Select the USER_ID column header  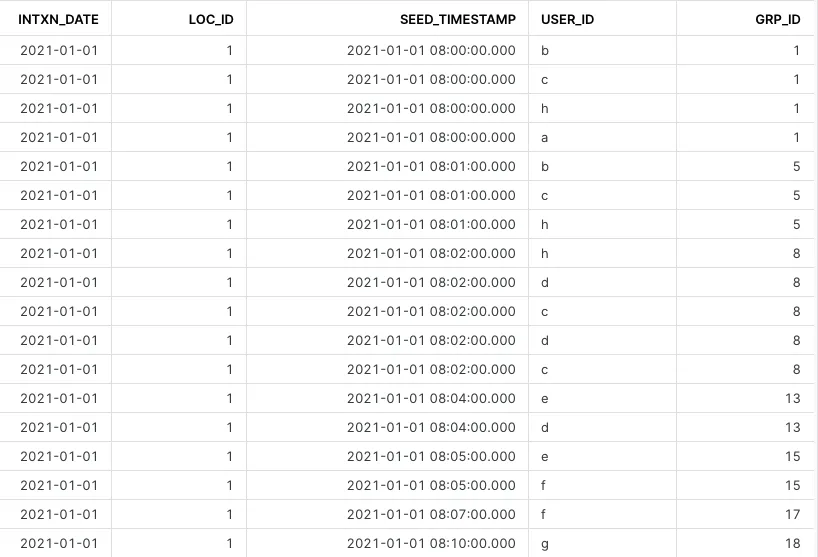point(567,20)
